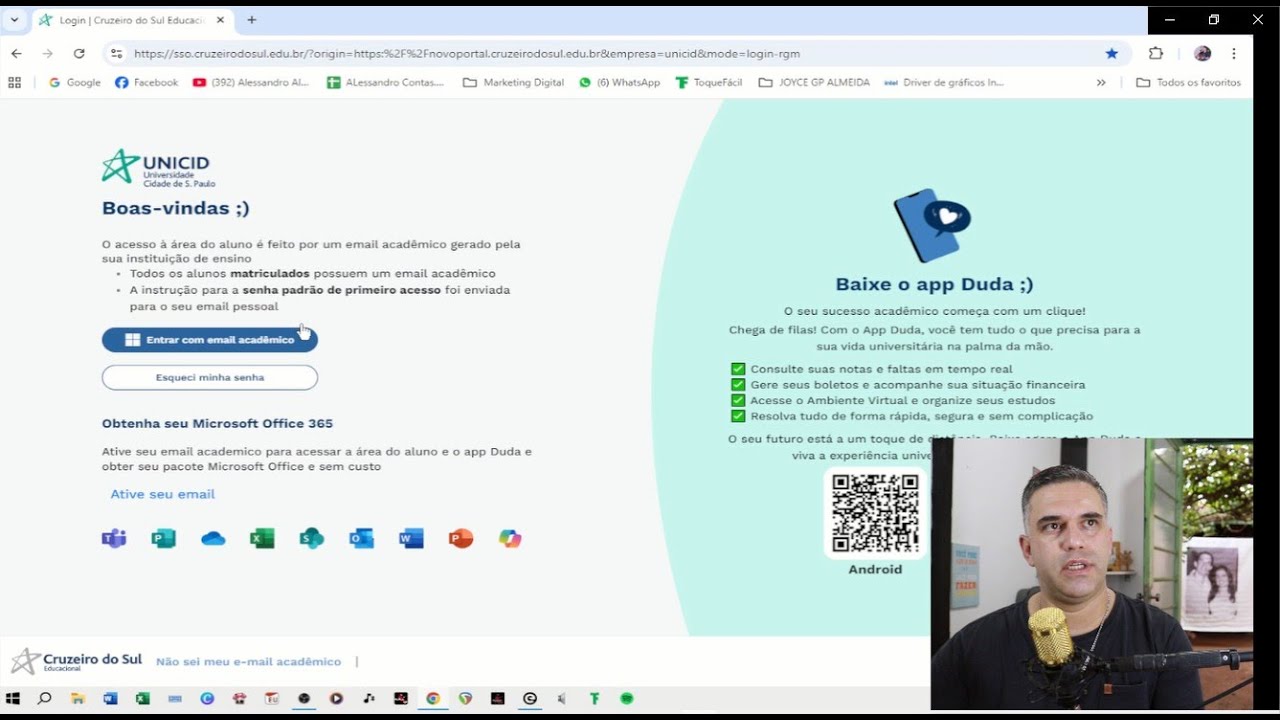Click Obtenha seu Microsoft Office 365 heading
1280x720 pixels.
click(x=217, y=423)
